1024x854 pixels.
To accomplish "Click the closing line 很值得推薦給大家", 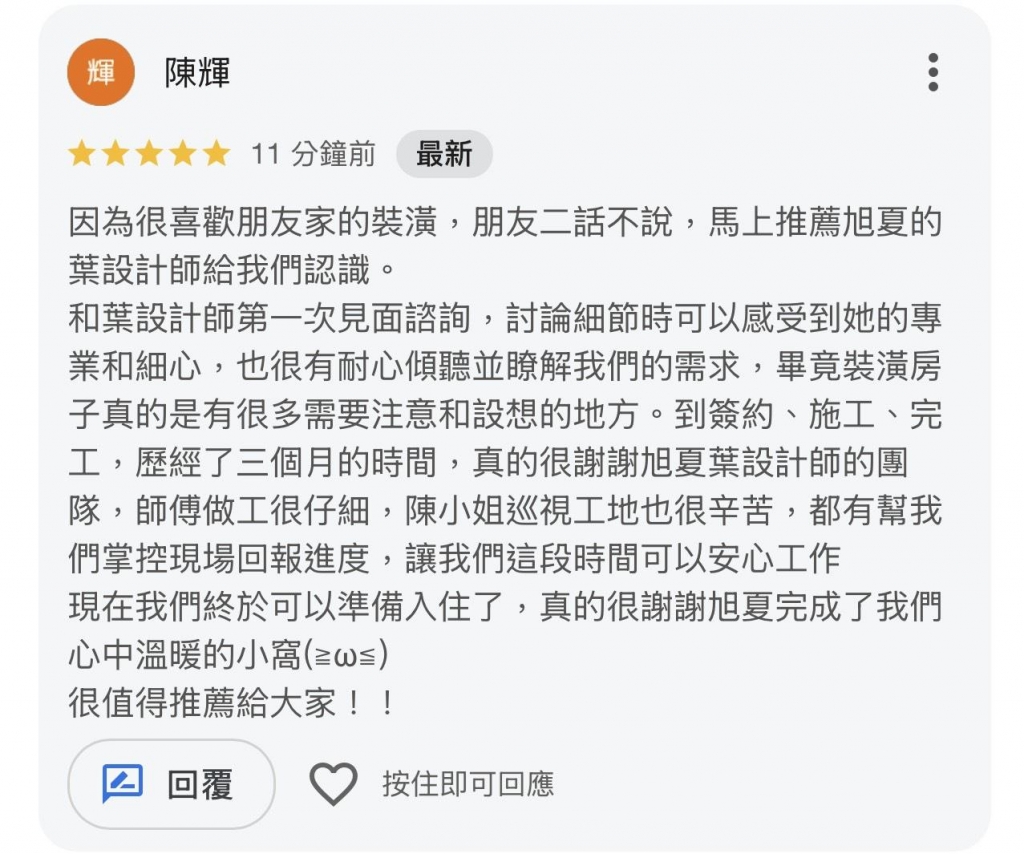I will [232, 703].
